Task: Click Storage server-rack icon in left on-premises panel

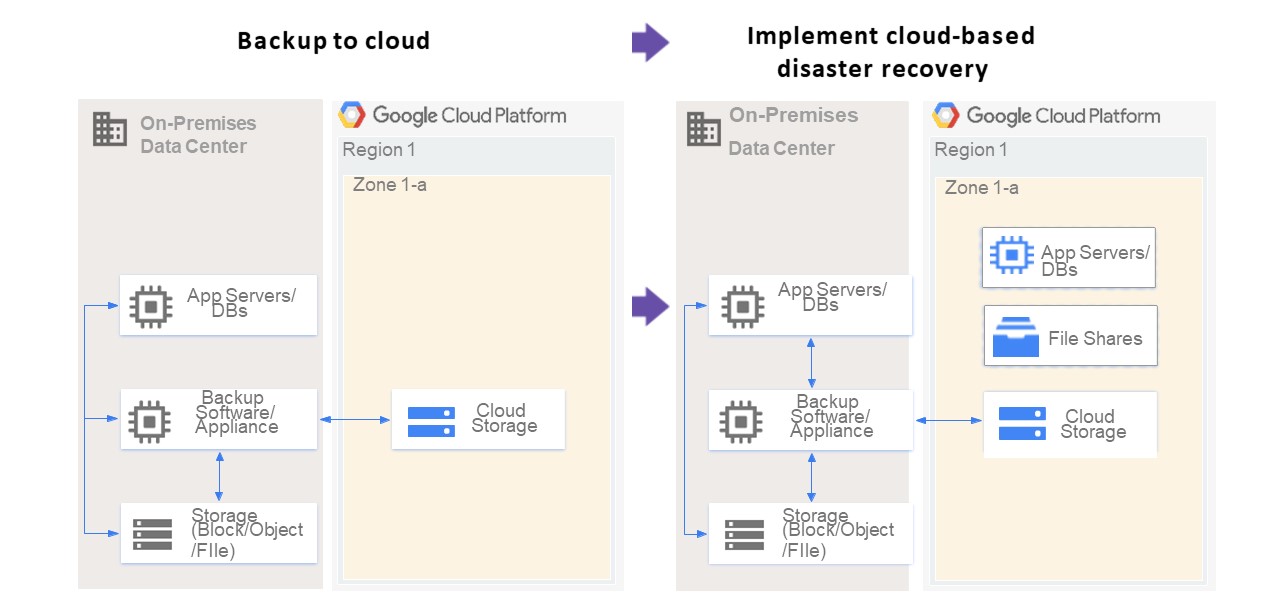Action: pos(152,535)
